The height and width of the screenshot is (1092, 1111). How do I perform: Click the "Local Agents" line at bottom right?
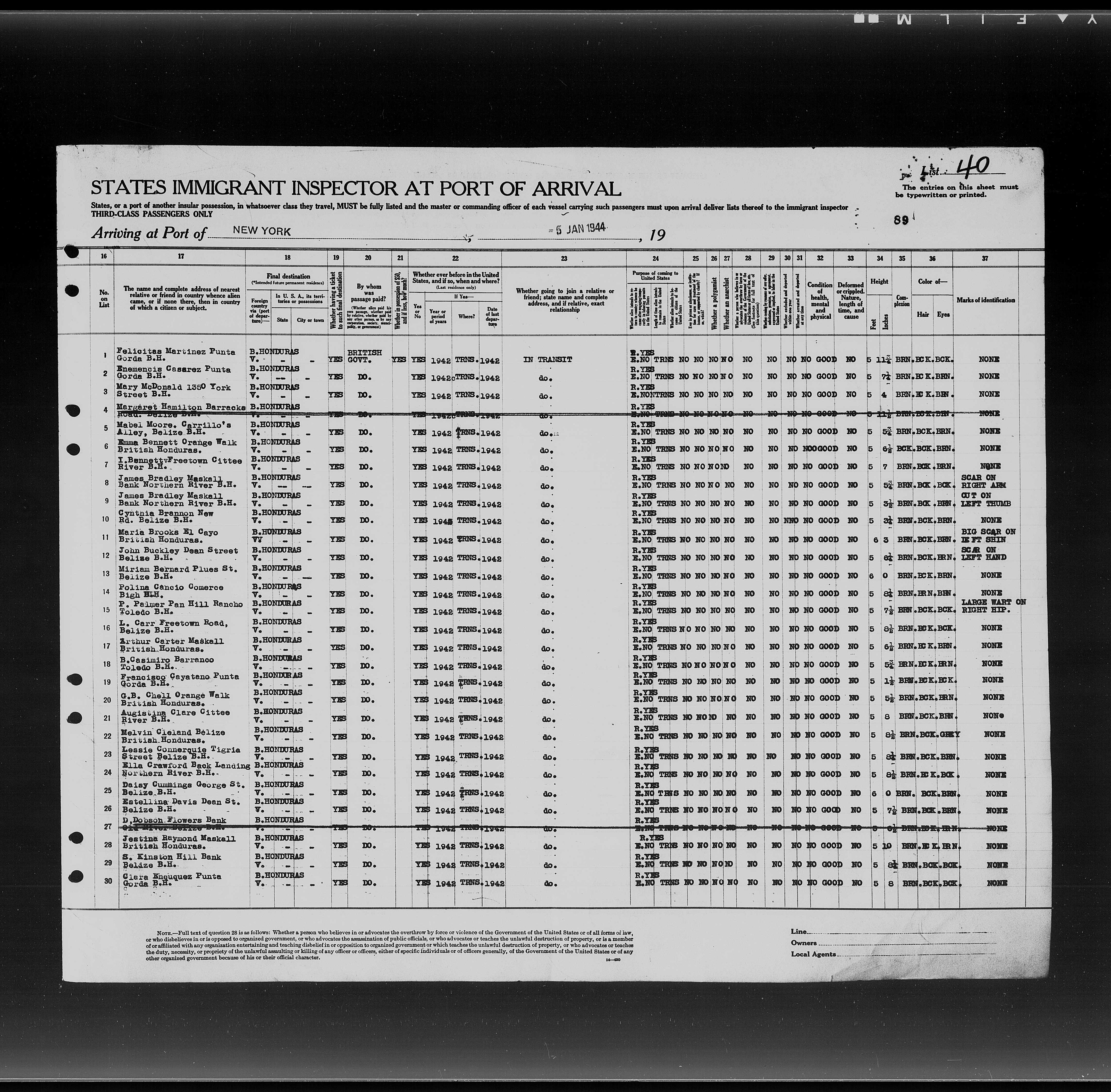click(x=814, y=954)
